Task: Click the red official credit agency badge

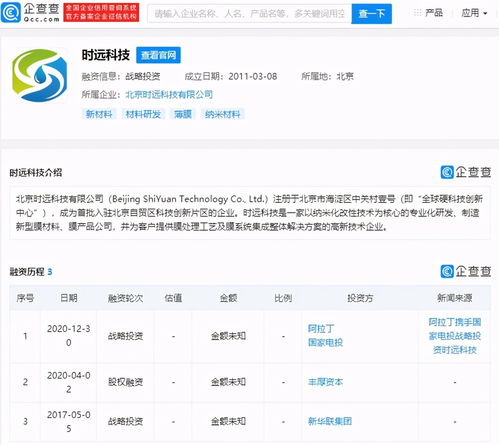Action: [101, 12]
